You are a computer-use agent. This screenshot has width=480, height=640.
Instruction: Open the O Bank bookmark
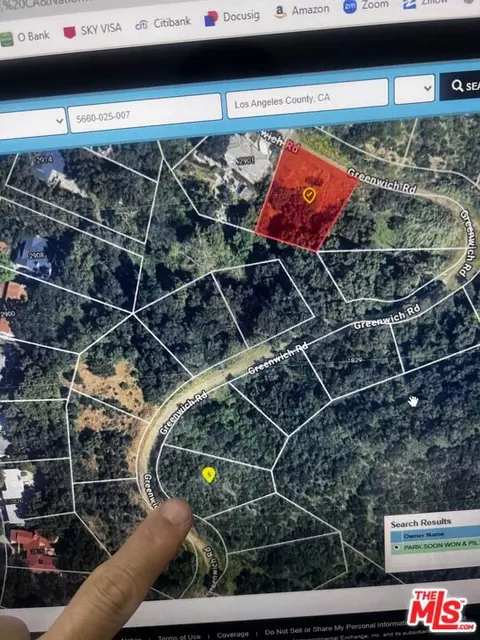click(x=25, y=38)
